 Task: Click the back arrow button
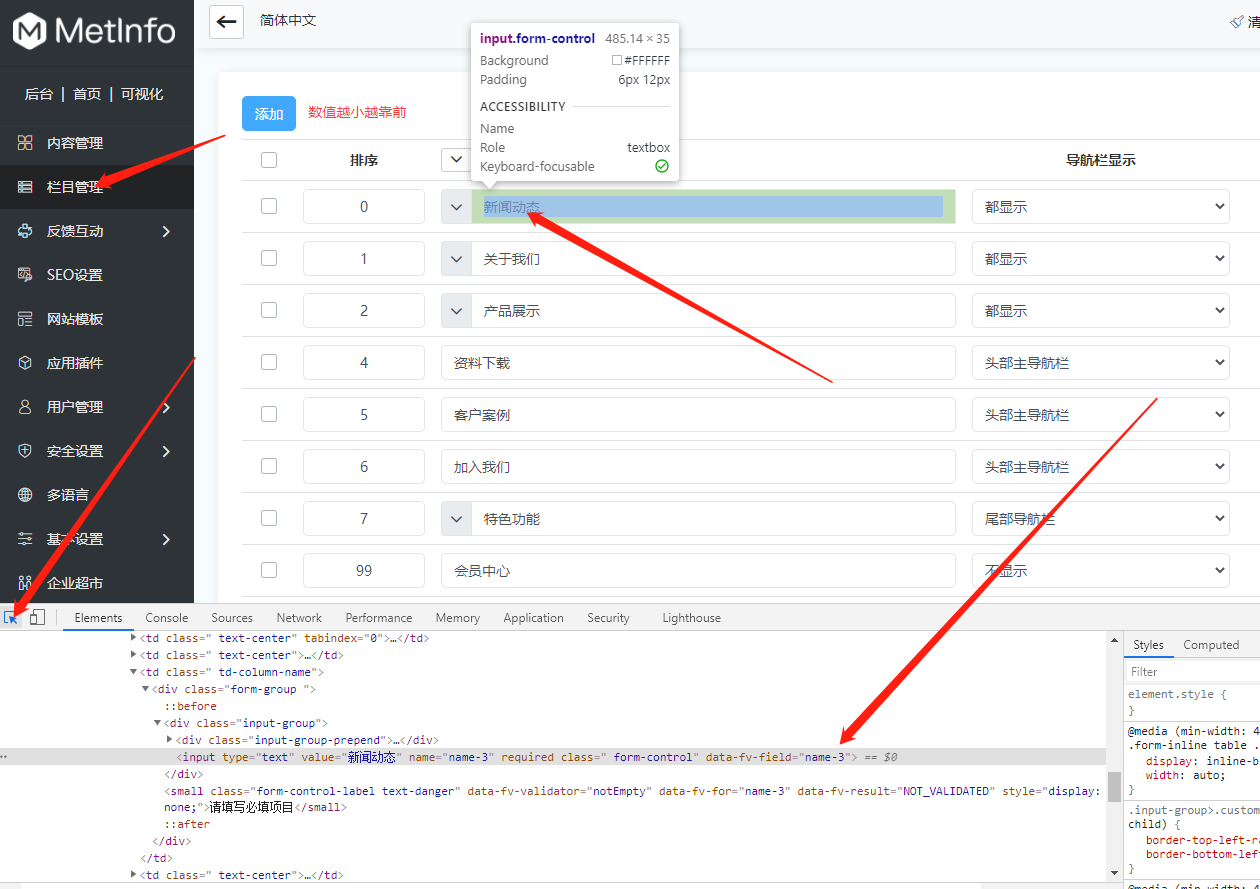pyautogui.click(x=227, y=21)
